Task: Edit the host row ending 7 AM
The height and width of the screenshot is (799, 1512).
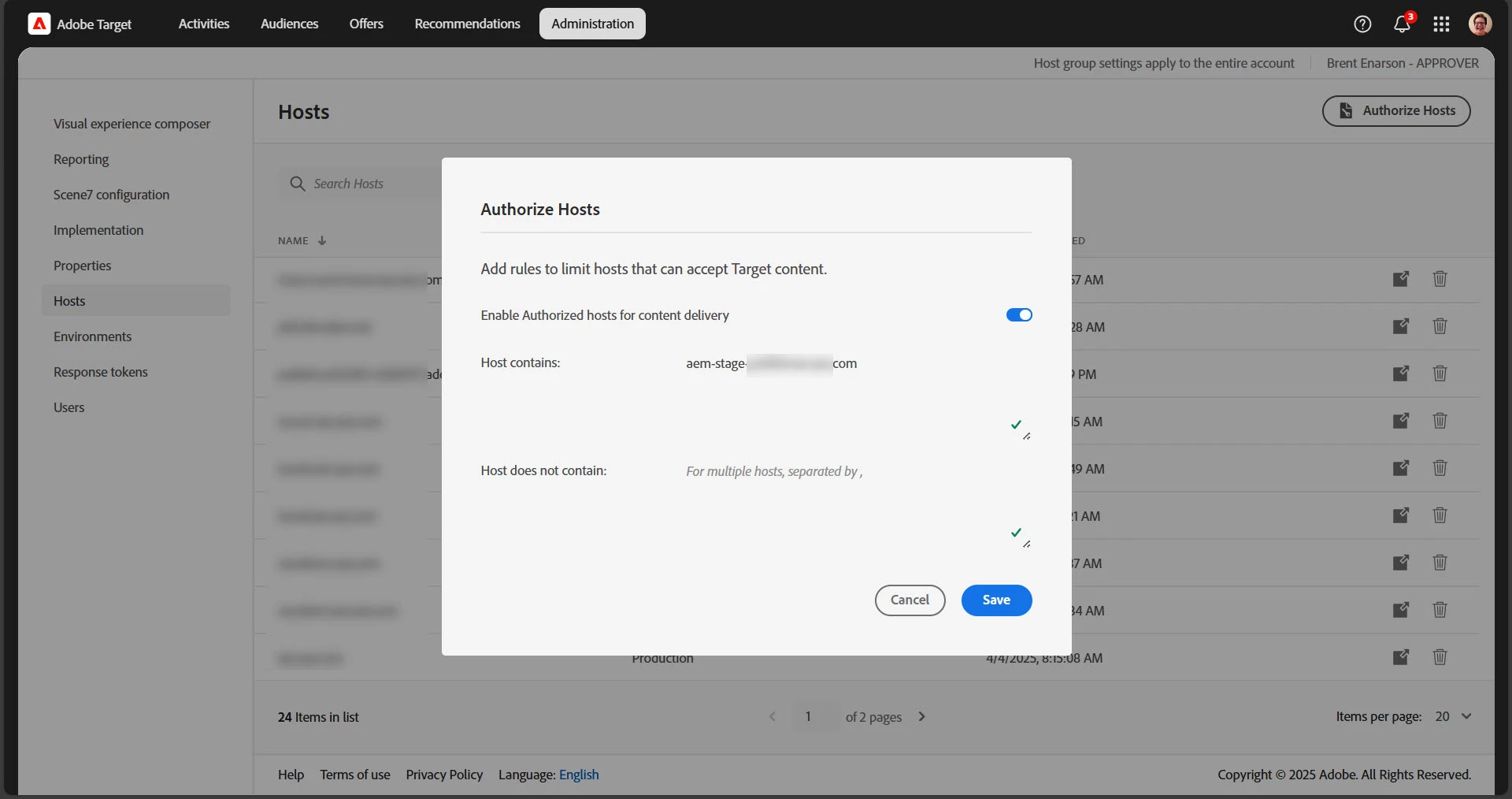Action: click(1400, 563)
